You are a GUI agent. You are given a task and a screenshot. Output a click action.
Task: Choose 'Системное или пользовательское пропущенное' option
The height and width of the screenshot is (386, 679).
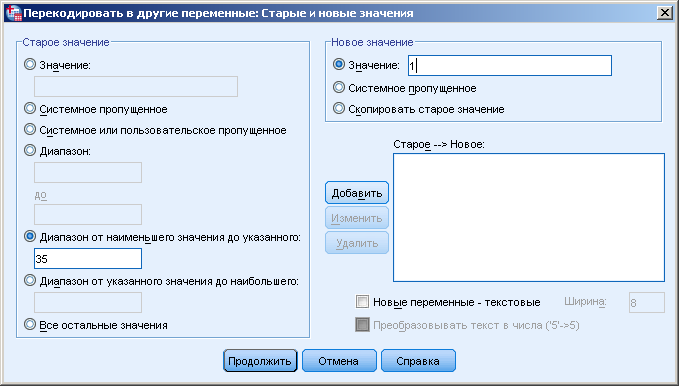coord(30,130)
